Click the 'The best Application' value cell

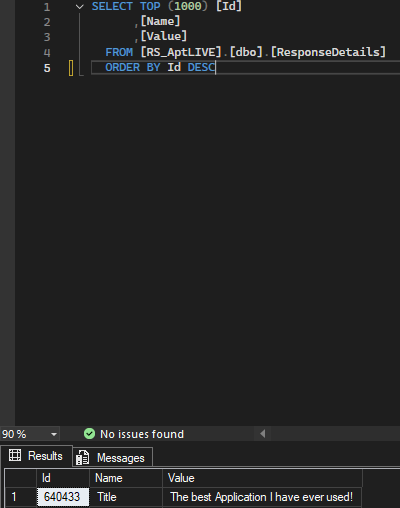click(262, 497)
